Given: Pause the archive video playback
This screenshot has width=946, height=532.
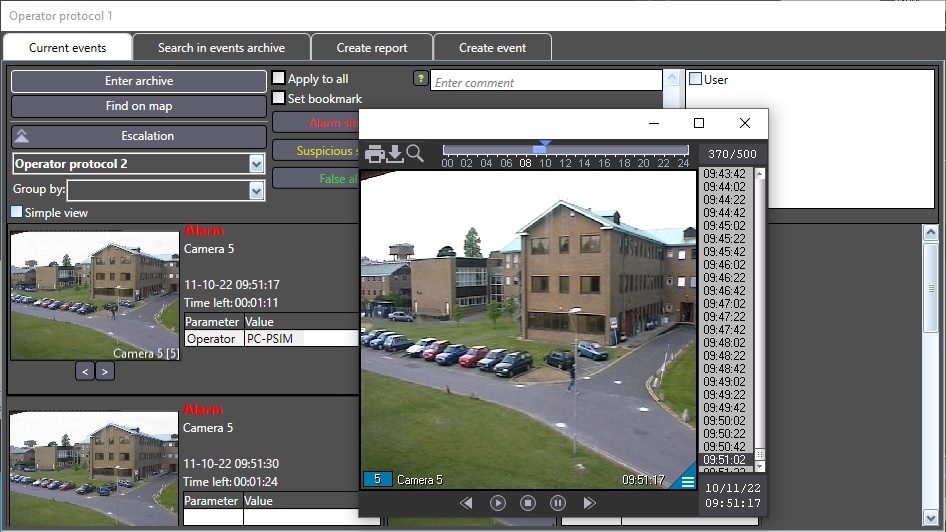Looking at the screenshot, I should 558,503.
